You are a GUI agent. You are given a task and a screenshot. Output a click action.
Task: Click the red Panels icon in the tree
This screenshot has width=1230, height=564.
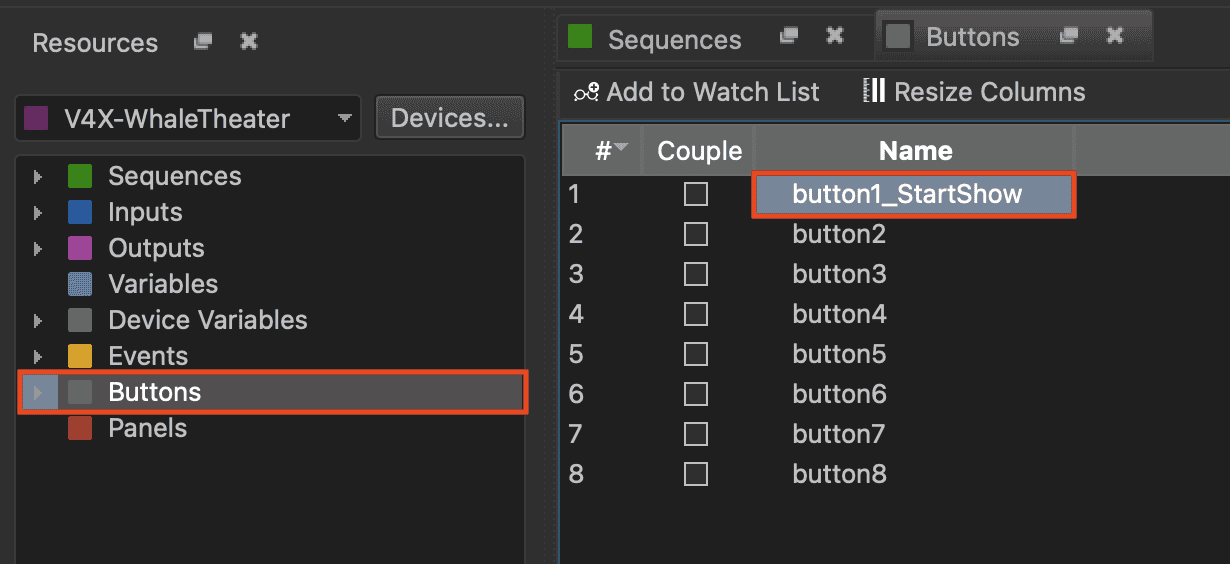(x=80, y=429)
